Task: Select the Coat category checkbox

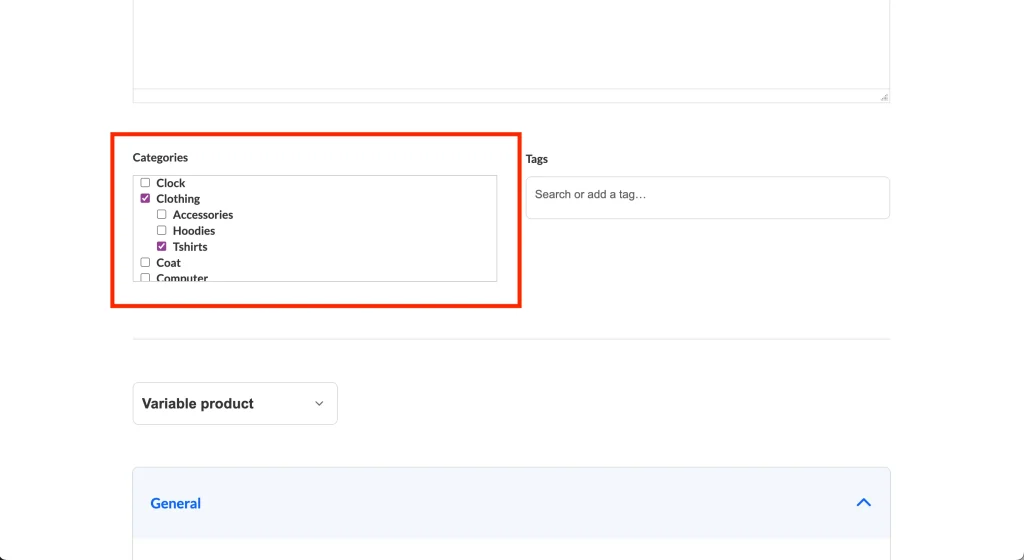Action: coord(145,262)
